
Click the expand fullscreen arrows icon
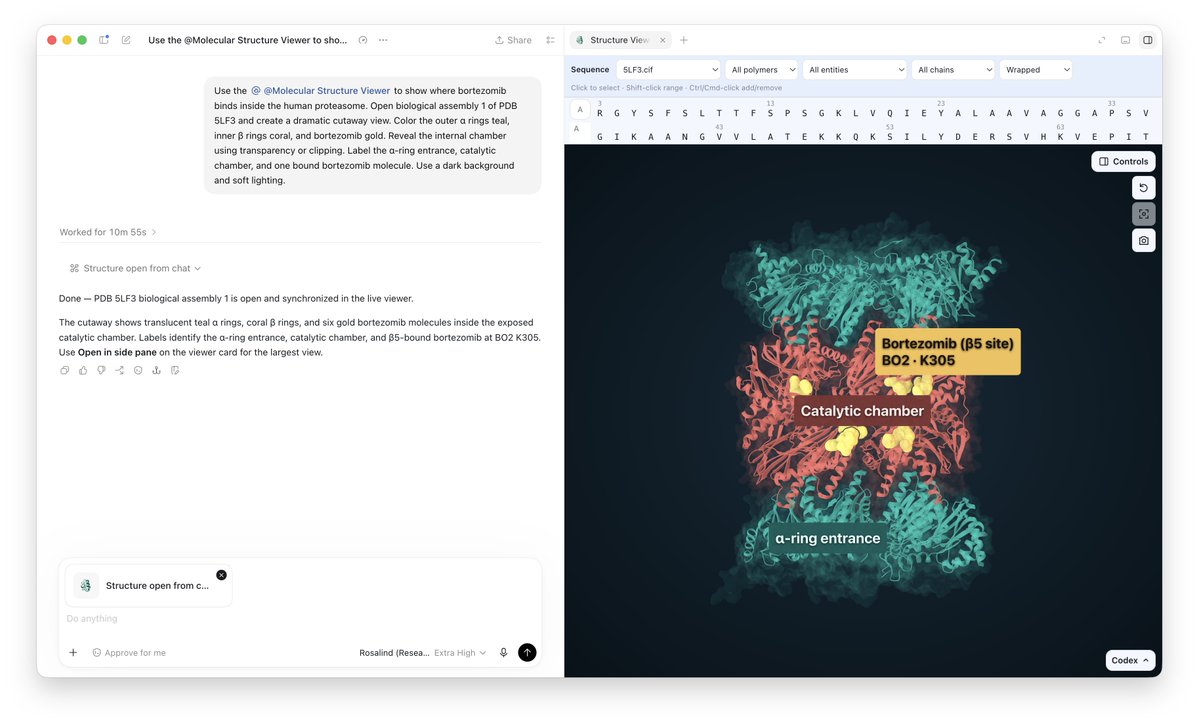coord(1102,40)
